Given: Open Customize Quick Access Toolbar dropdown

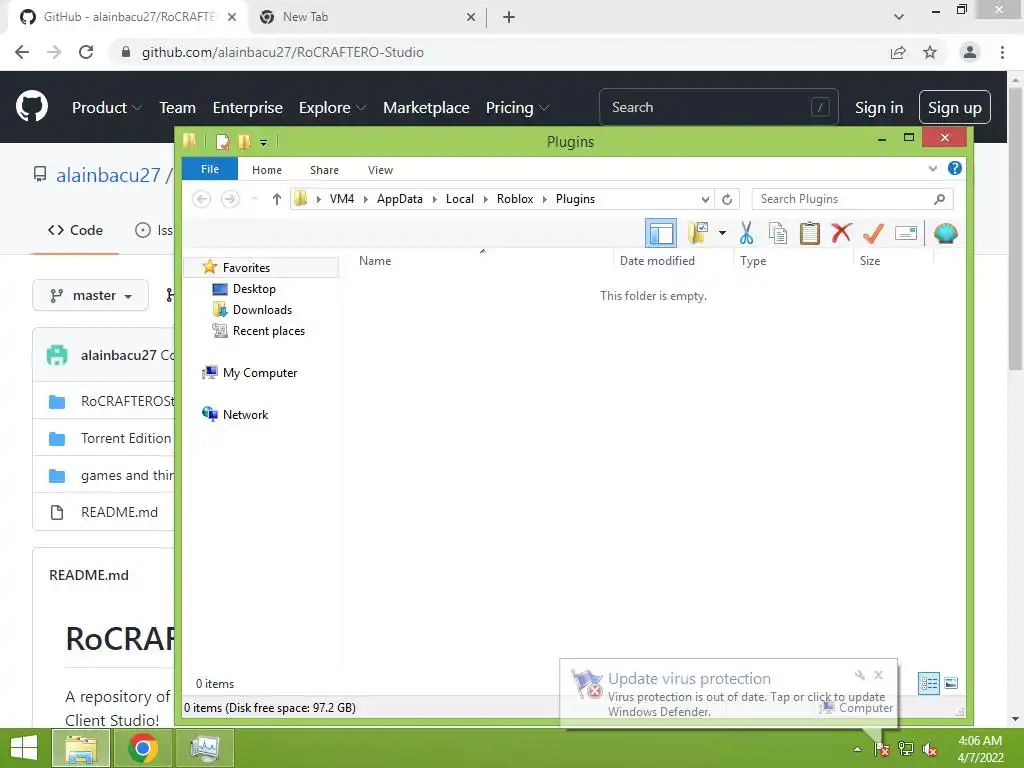Looking at the screenshot, I should tap(263, 142).
